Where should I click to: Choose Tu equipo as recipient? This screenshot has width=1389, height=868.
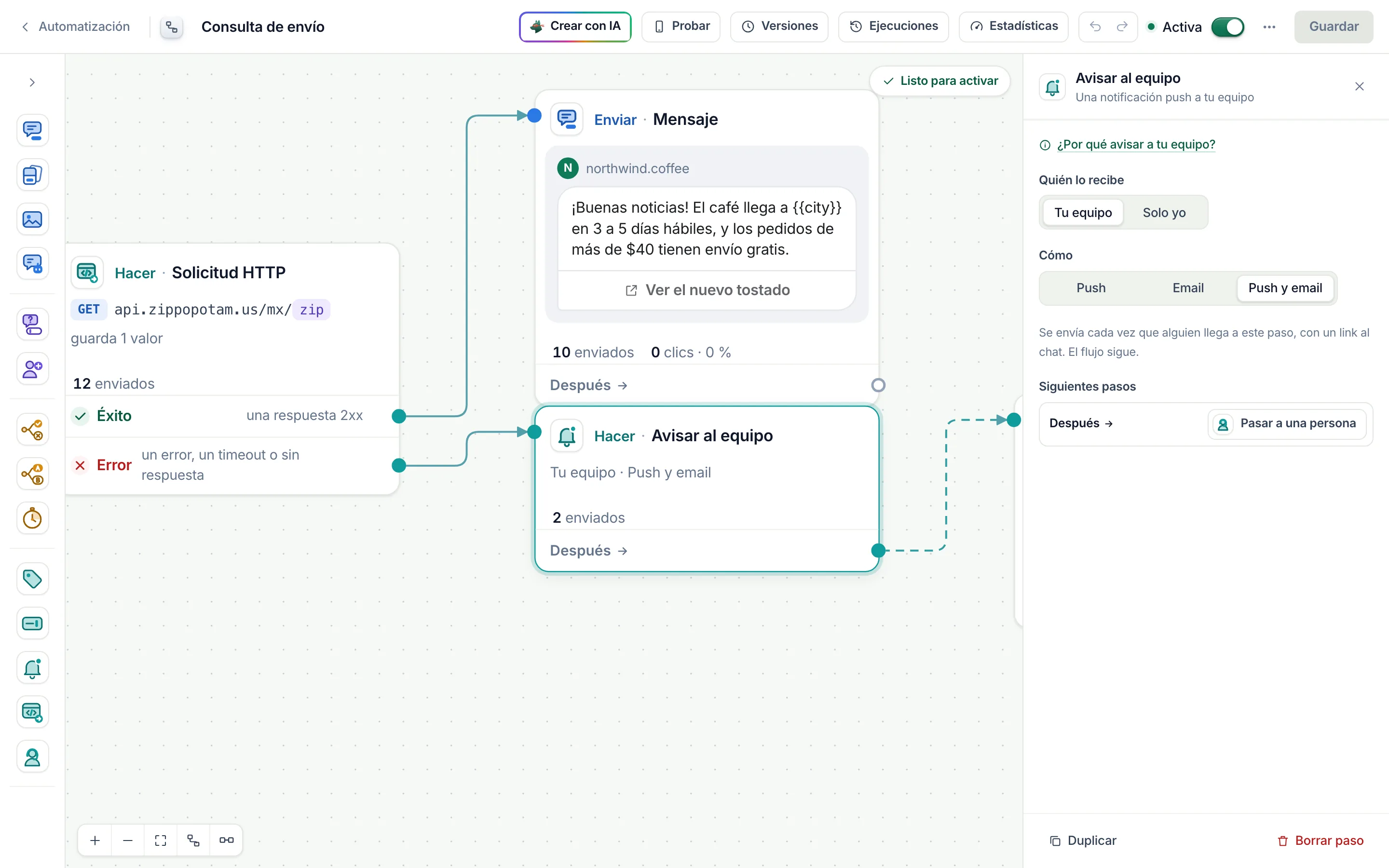tap(1082, 212)
